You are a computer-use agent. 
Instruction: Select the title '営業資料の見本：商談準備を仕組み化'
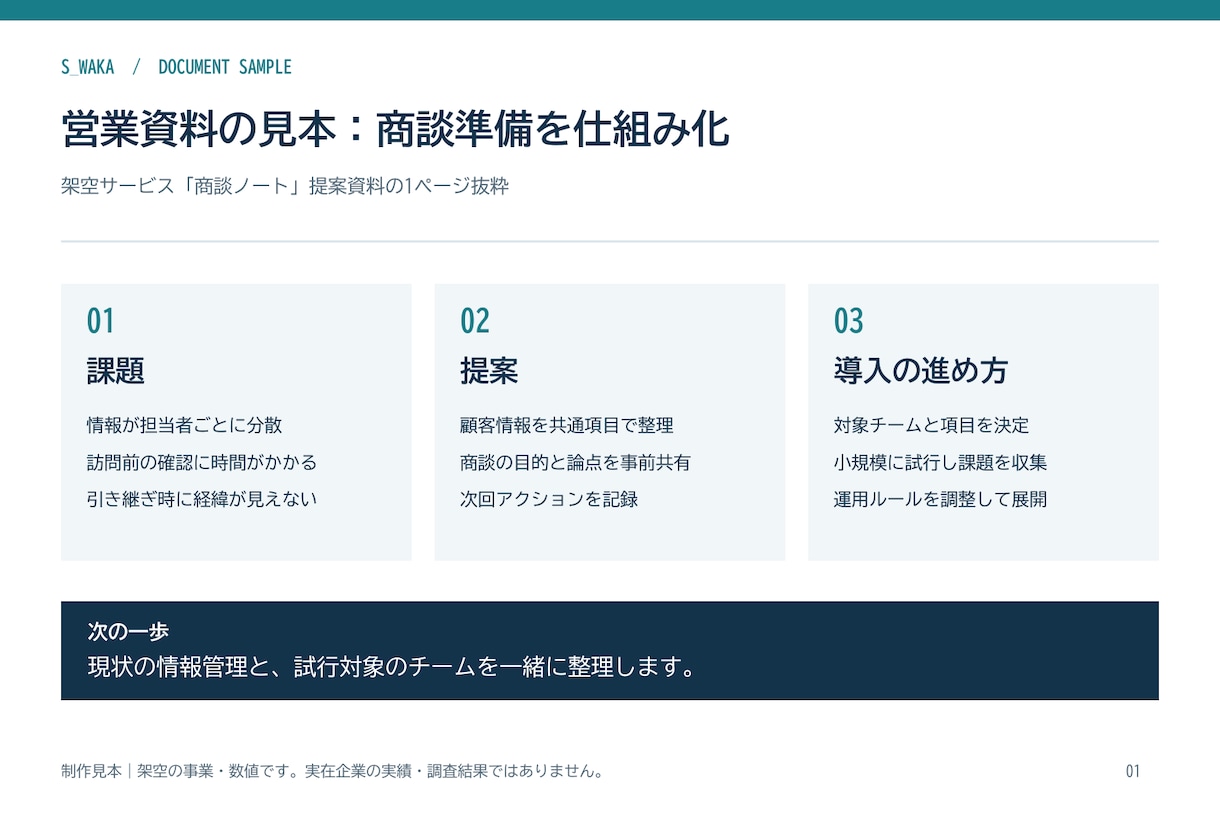395,130
